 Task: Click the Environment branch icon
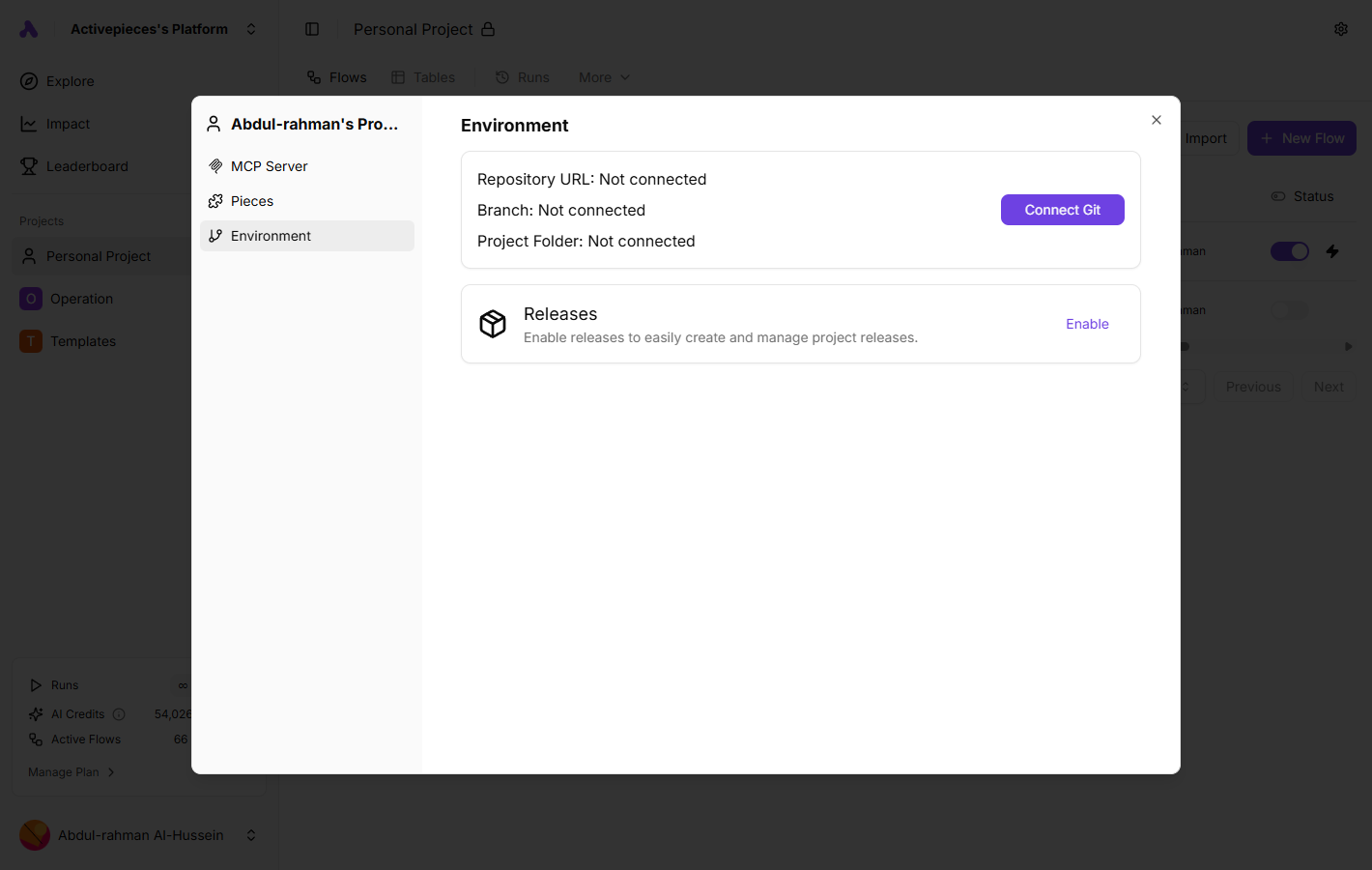[x=214, y=235]
